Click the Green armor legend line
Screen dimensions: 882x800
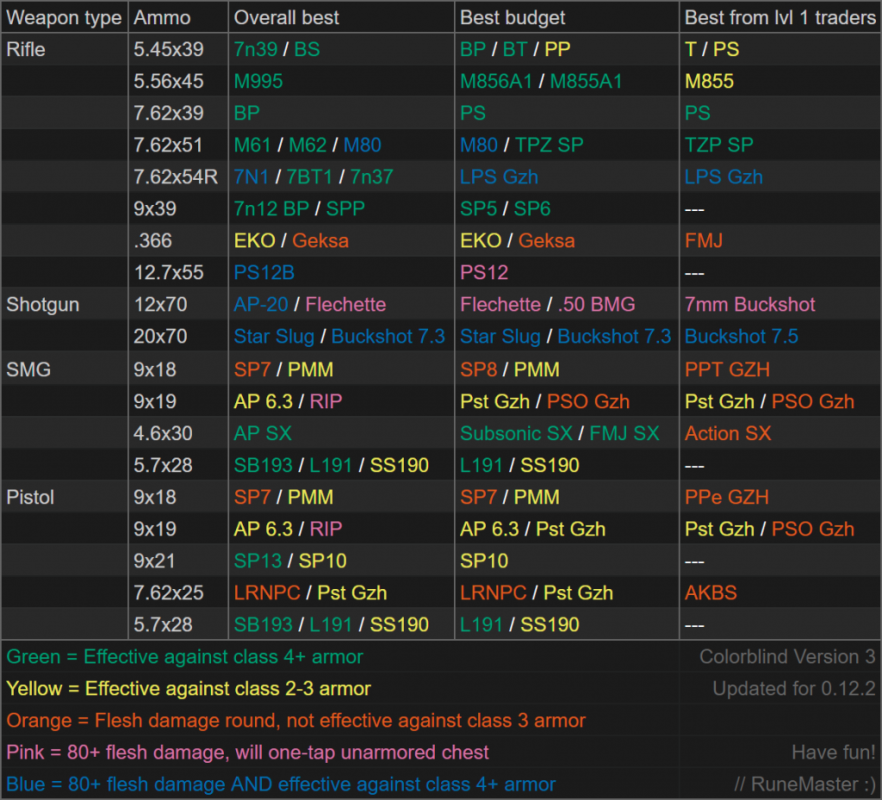(184, 657)
